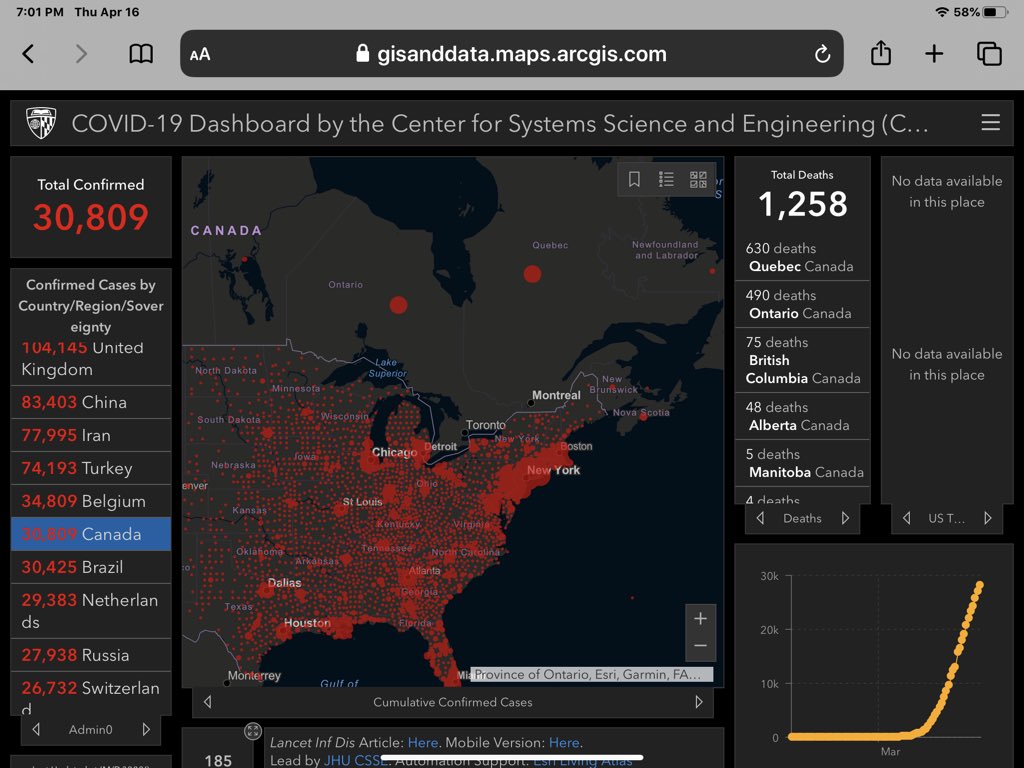The width and height of the screenshot is (1024, 768).
Task: Open Safari bookmarks book icon
Action: click(x=140, y=54)
